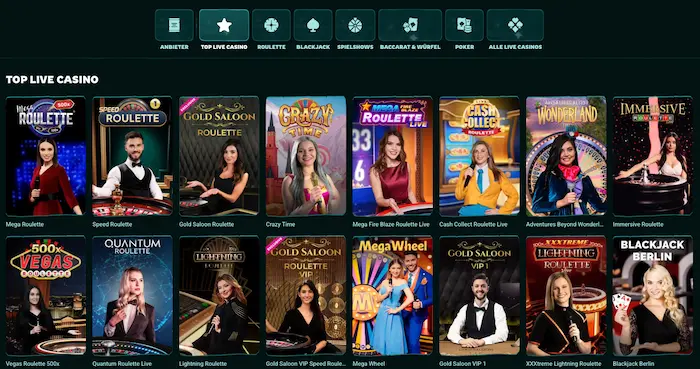Viewport: 700px width, 369px height.
Task: Click the ALLE LIVE CASINOS tab label
Action: coord(515,47)
